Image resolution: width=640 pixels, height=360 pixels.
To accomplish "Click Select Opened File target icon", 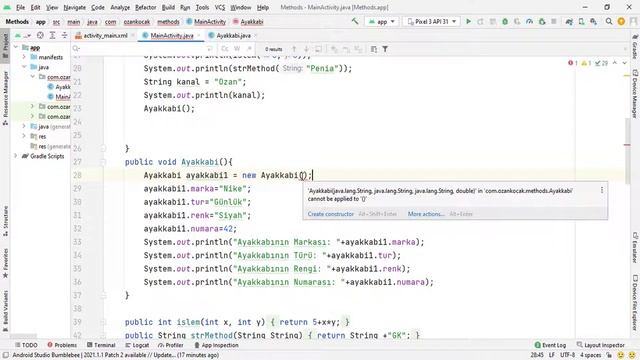I will (x=40, y=36).
